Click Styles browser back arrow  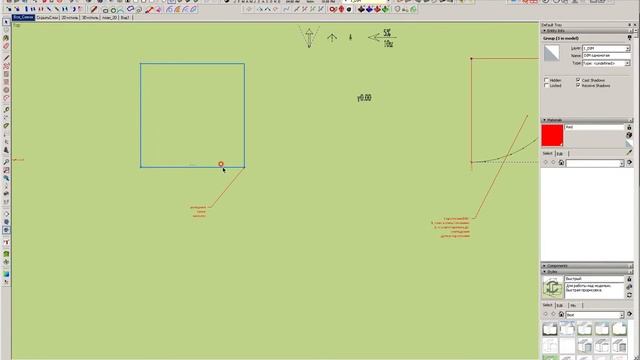pos(546,315)
